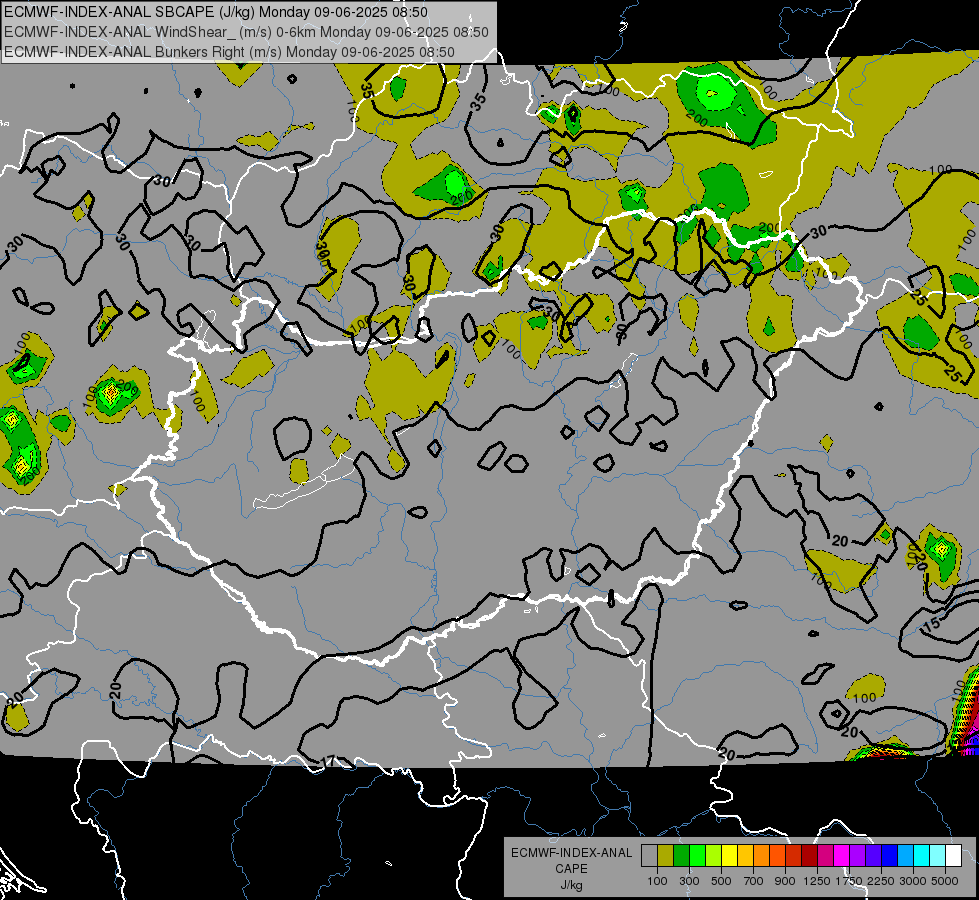Viewport: 979px width, 900px height.
Task: Click the 1750 tick label in legend
Action: (849, 881)
